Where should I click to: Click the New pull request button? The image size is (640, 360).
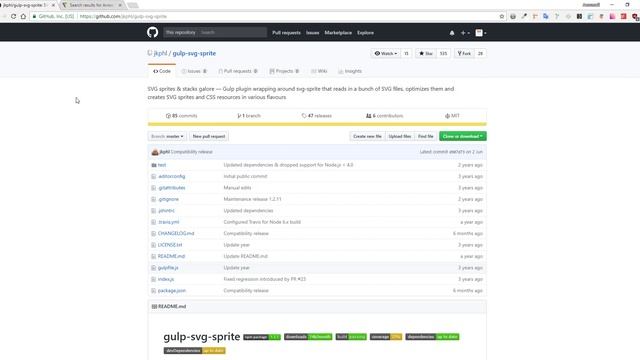pyautogui.click(x=209, y=136)
